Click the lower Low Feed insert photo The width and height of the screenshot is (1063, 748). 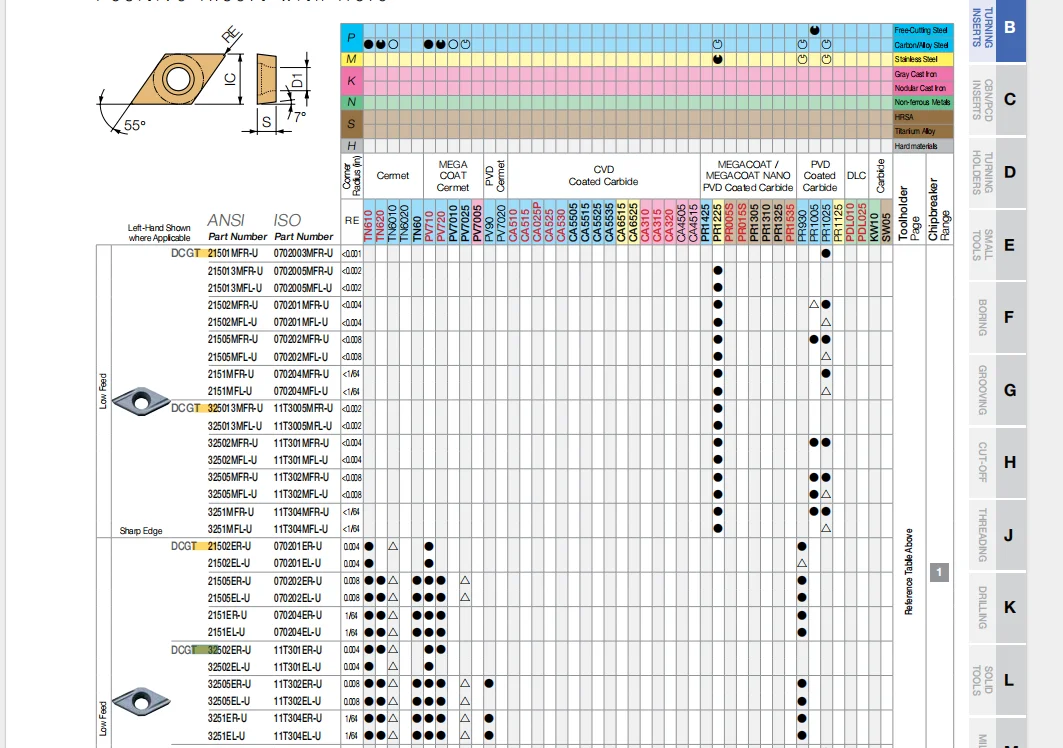tap(140, 701)
